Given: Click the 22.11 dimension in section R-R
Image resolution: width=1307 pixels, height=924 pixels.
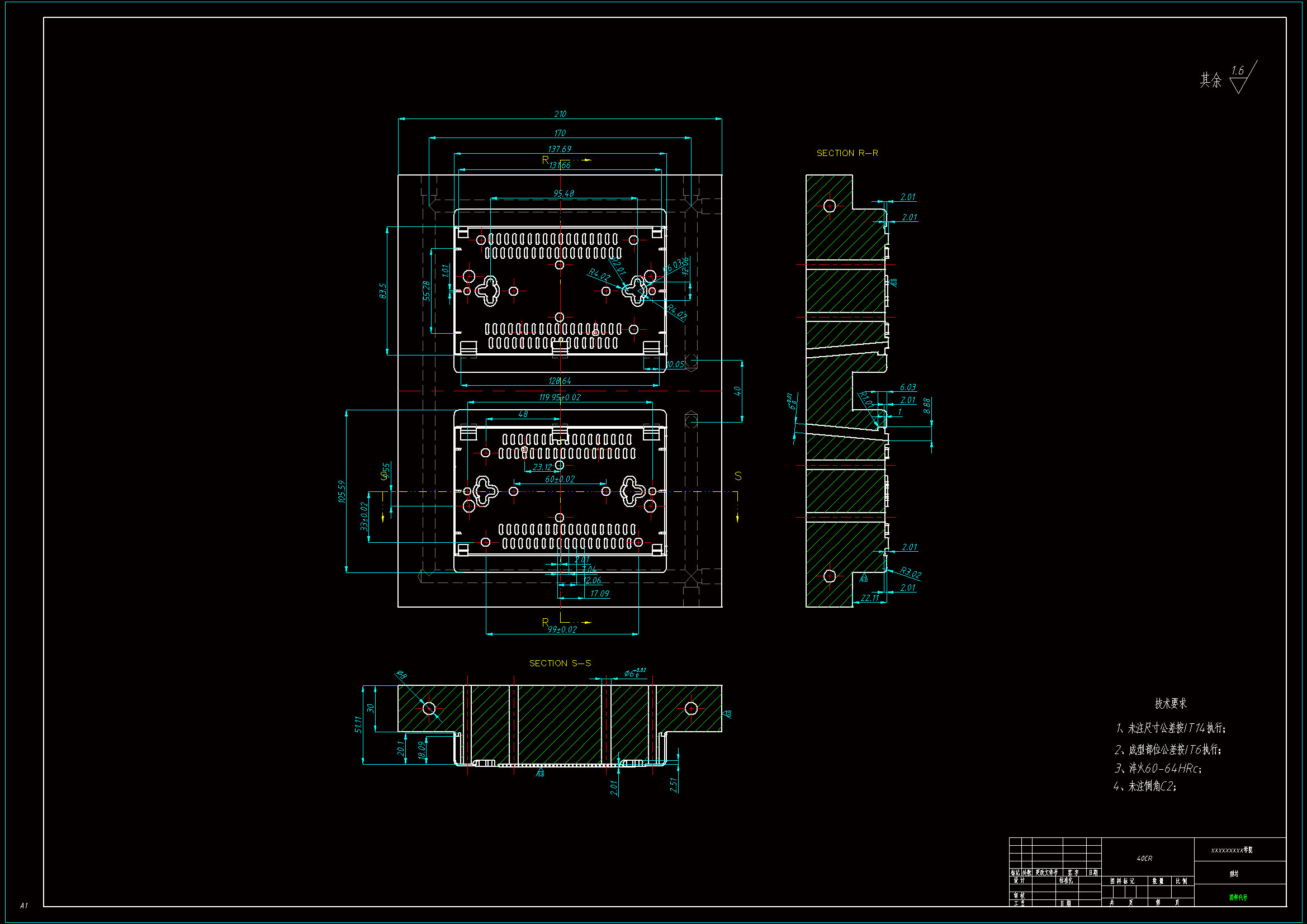Looking at the screenshot, I should 870,598.
